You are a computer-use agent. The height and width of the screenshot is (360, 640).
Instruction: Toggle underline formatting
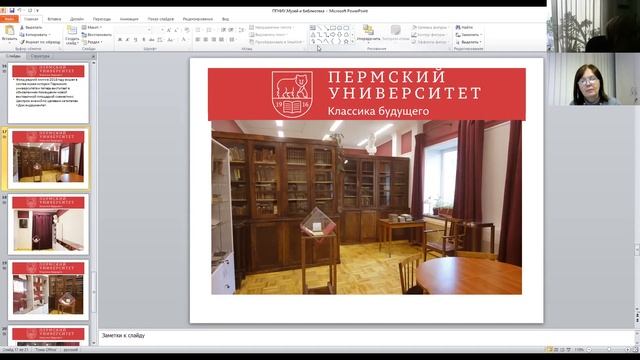click(135, 40)
